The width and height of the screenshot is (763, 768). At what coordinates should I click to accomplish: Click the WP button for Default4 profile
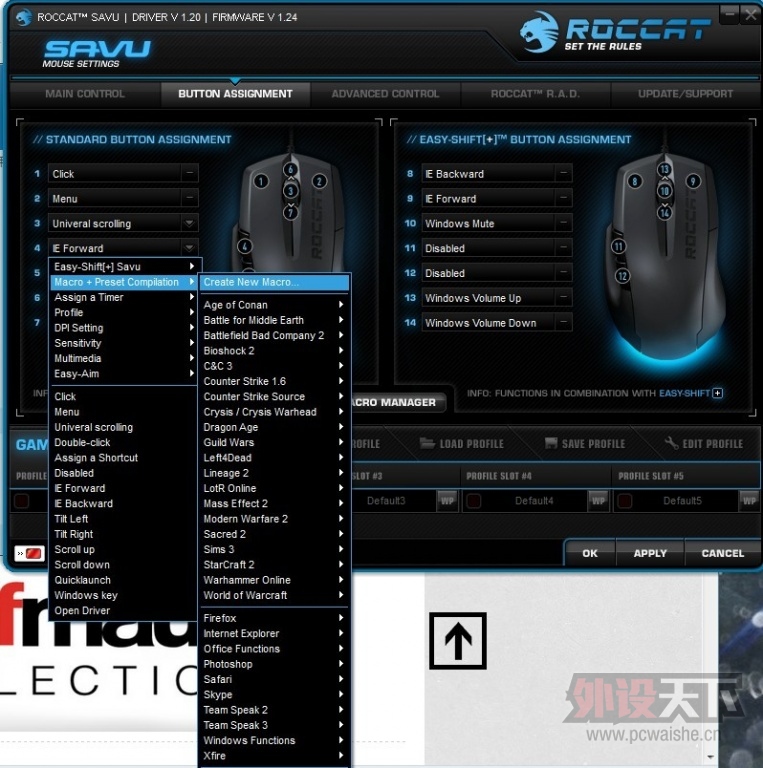[x=598, y=501]
